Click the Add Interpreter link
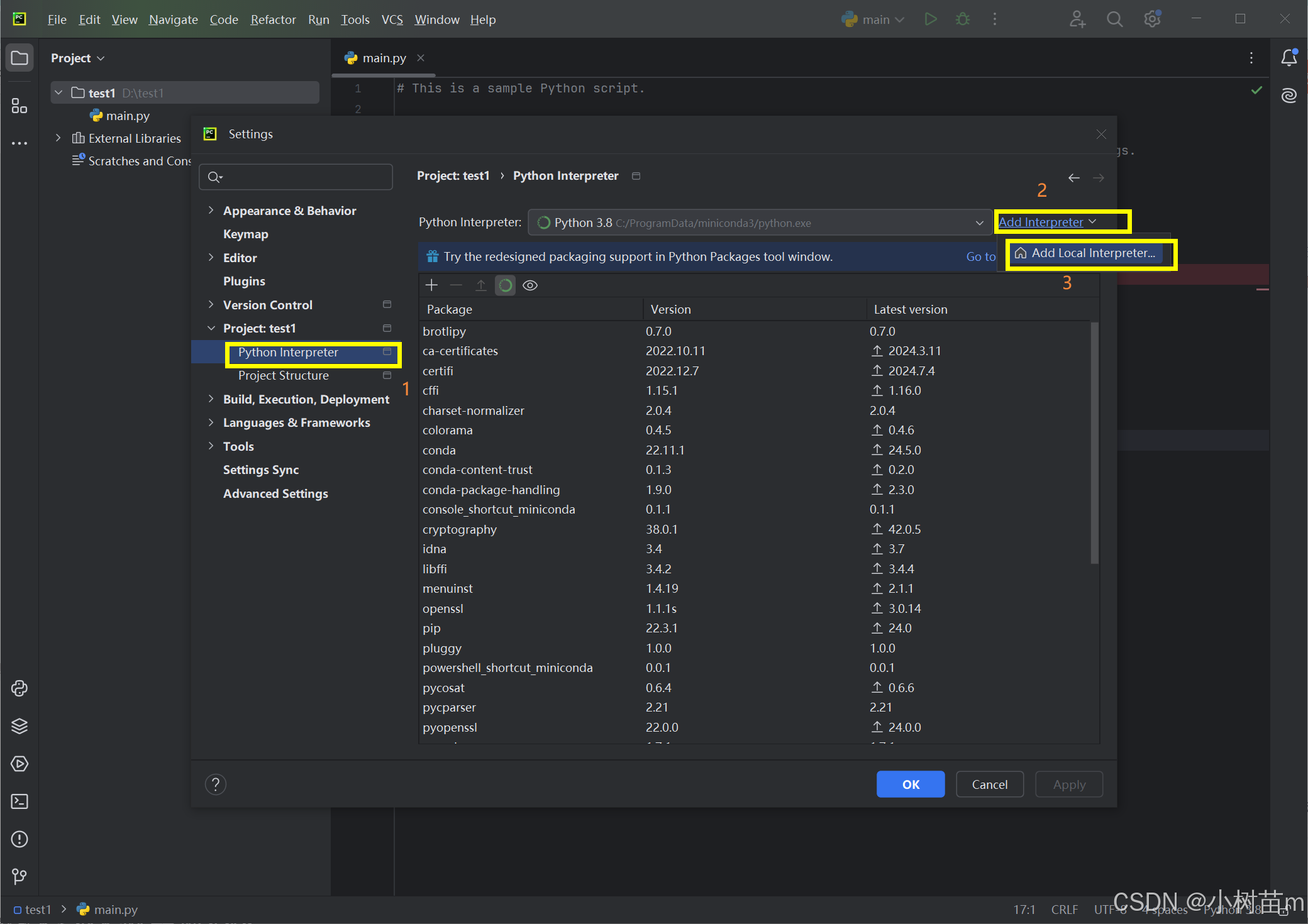This screenshot has width=1308, height=924. tap(1041, 222)
